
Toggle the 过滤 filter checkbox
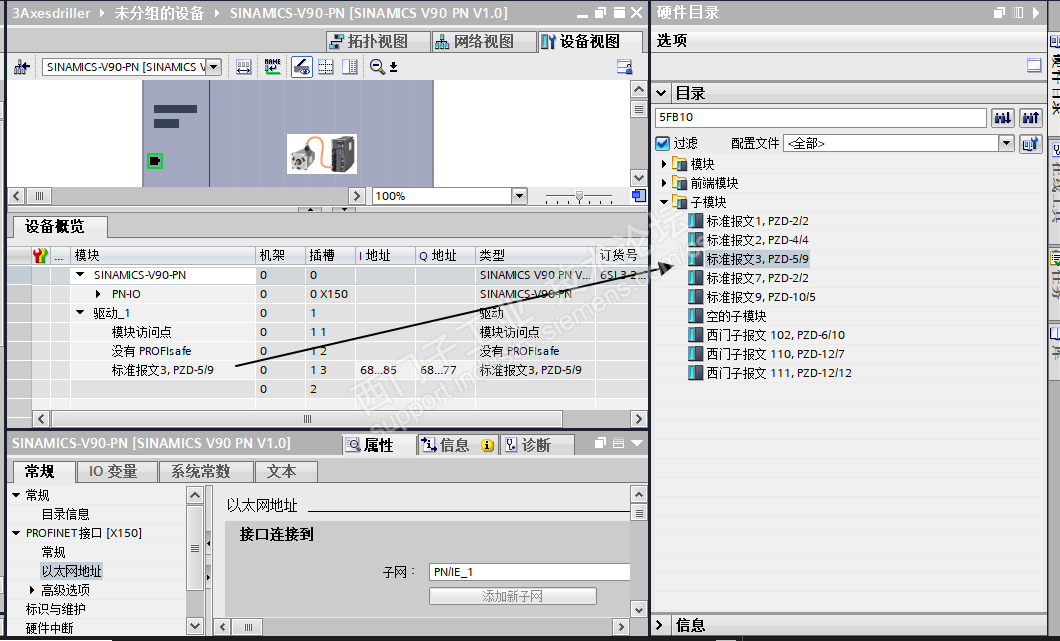(x=662, y=143)
